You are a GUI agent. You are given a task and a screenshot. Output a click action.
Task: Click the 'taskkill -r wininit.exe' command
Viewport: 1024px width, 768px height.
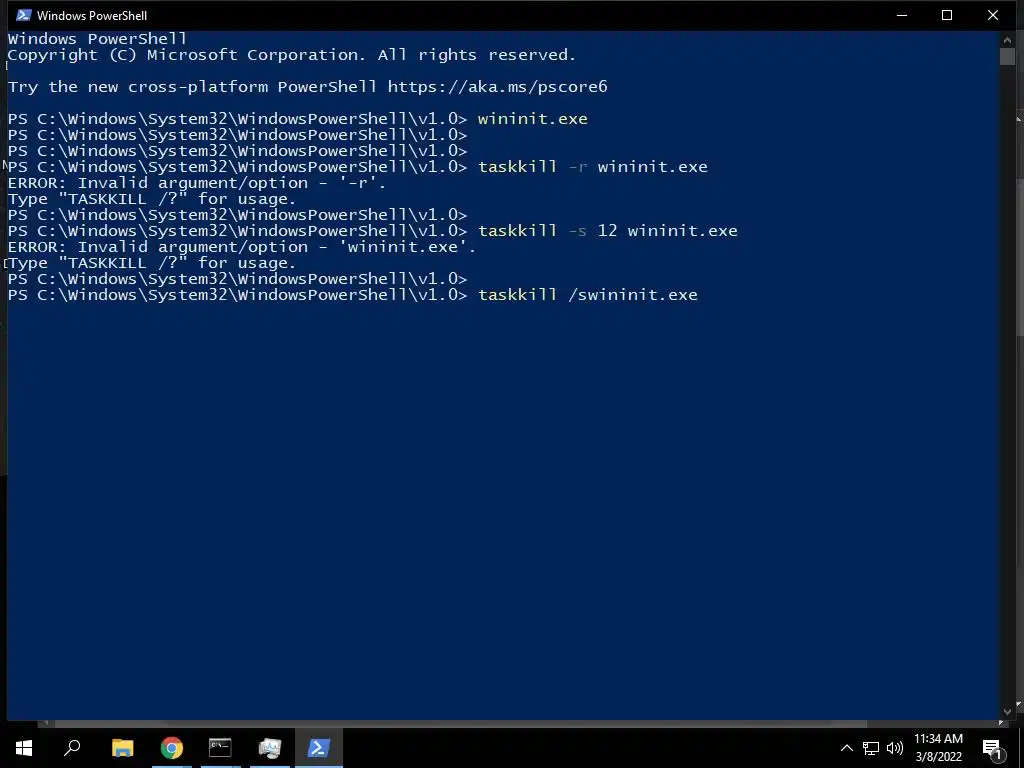593,167
